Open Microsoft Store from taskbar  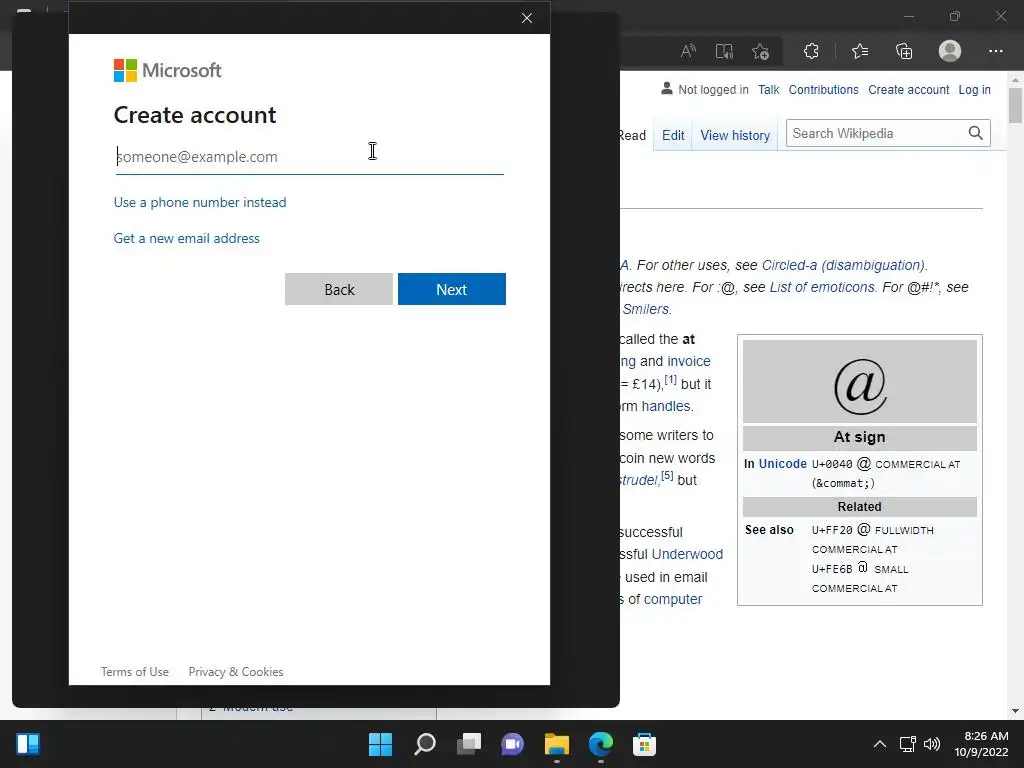[644, 744]
